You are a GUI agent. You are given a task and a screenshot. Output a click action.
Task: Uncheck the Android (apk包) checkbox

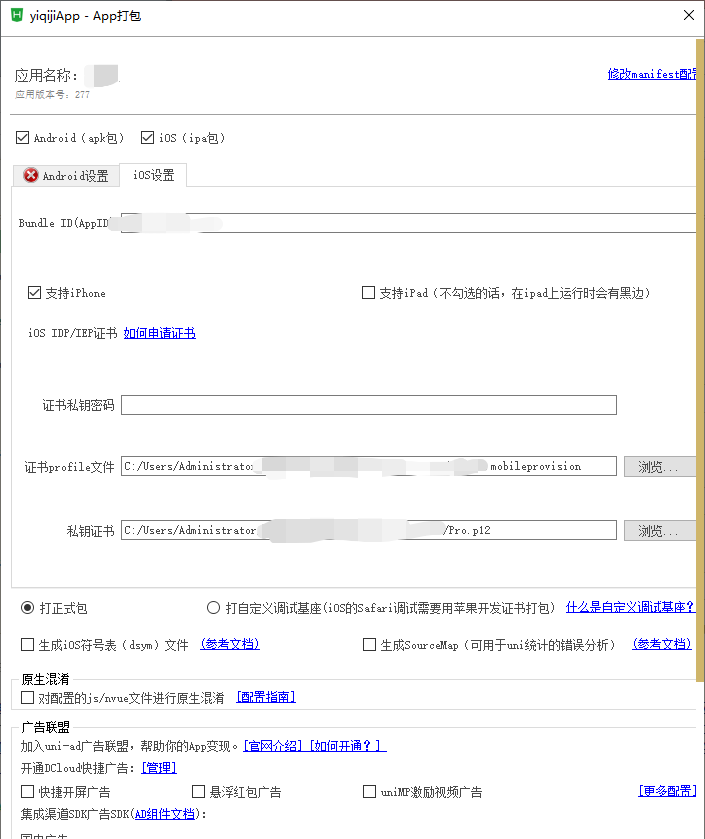tap(24, 138)
